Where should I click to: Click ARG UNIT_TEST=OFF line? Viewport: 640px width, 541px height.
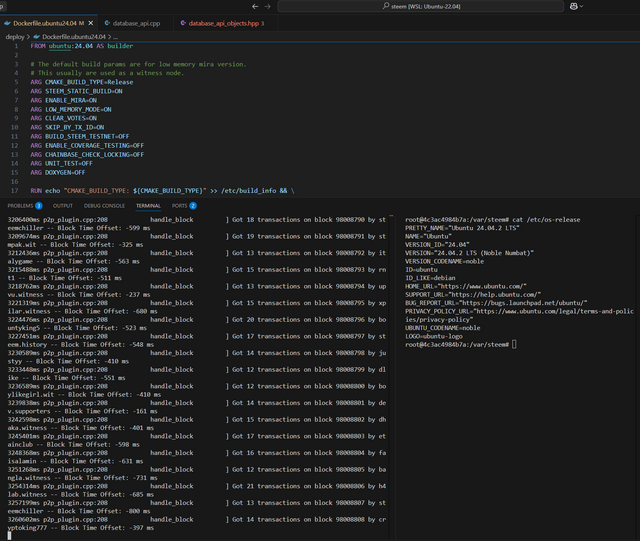[62, 163]
